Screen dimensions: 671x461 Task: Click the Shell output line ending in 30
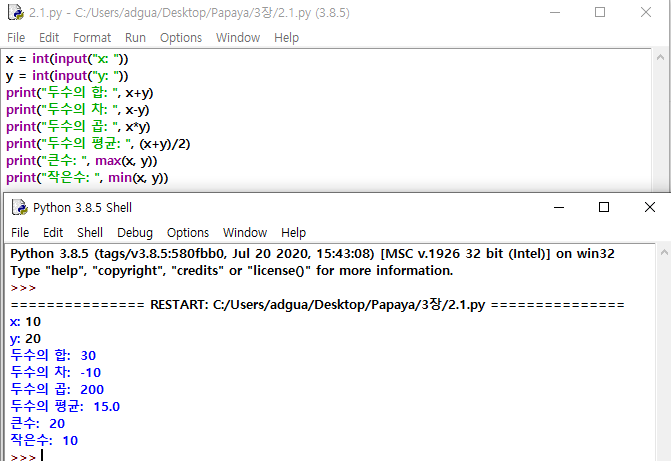(53, 355)
